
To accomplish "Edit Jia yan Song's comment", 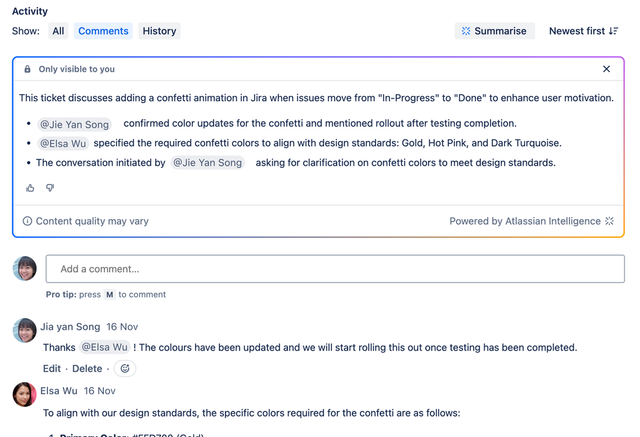I will [x=52, y=368].
